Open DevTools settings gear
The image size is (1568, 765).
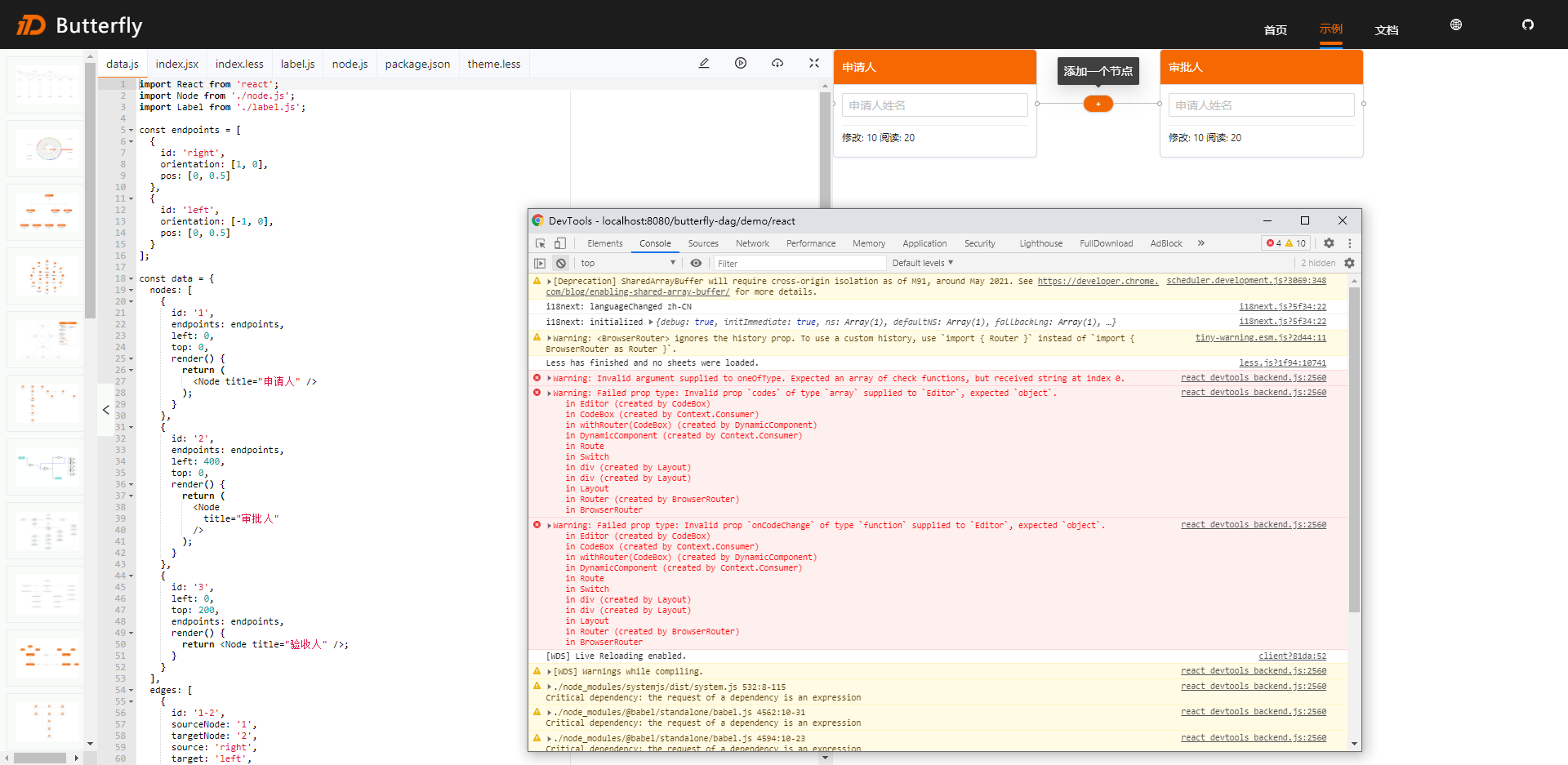click(x=1329, y=243)
